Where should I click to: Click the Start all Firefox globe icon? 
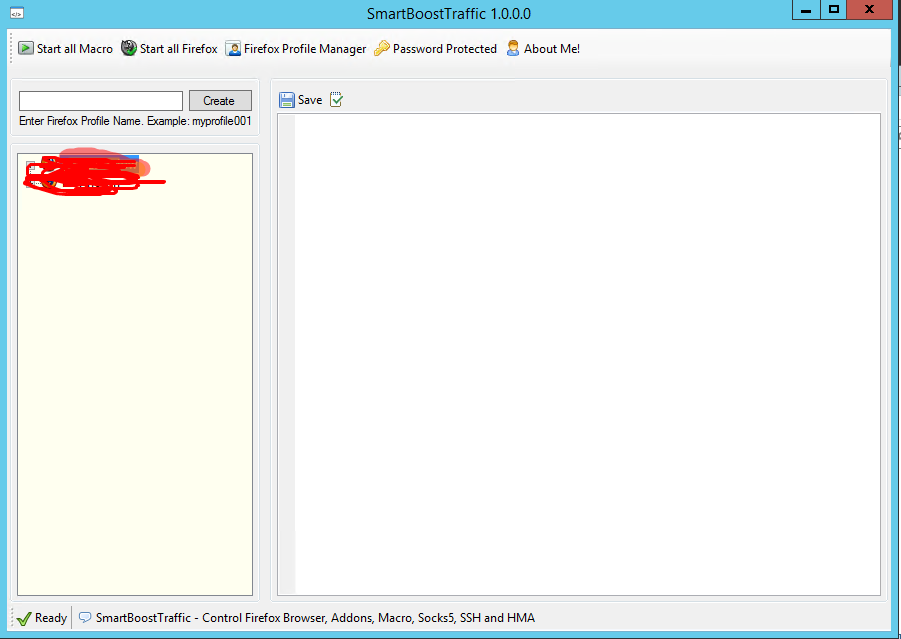click(129, 48)
